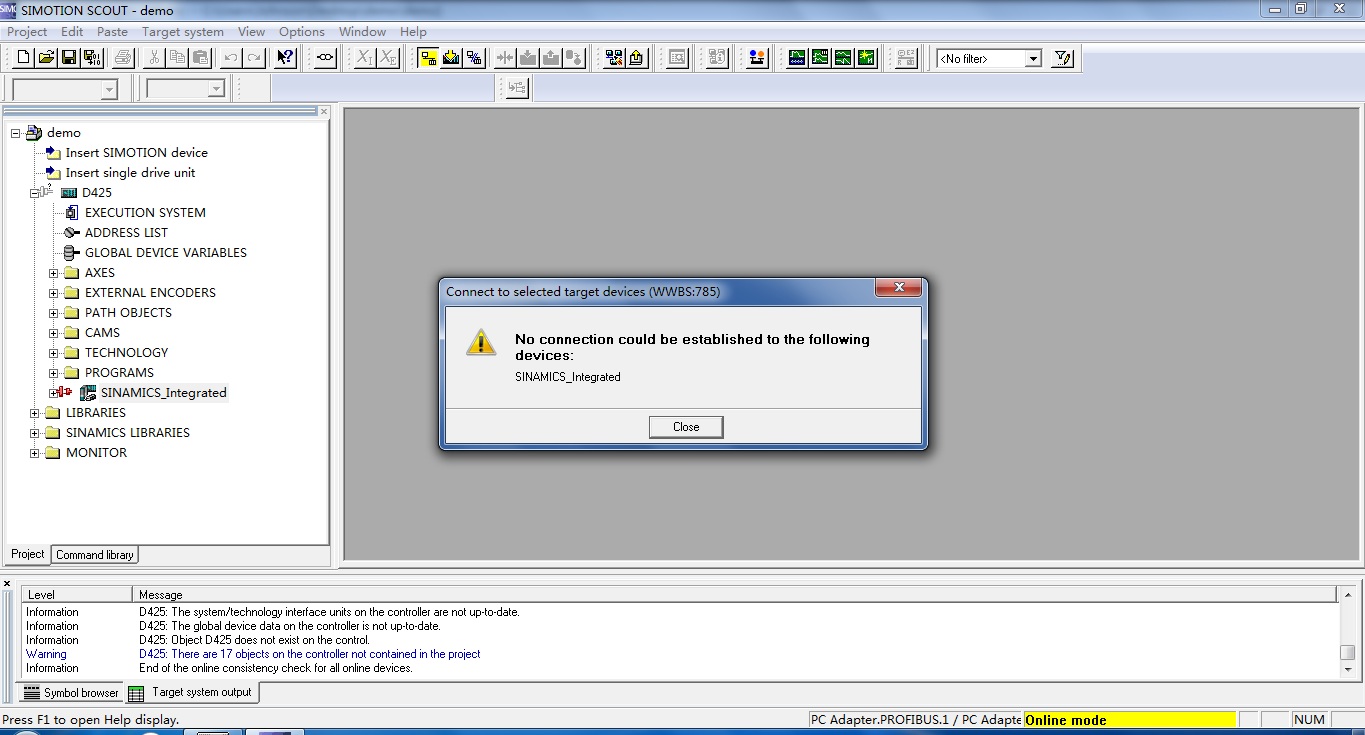
Task: Click the Close button in the dialog
Action: (x=686, y=427)
